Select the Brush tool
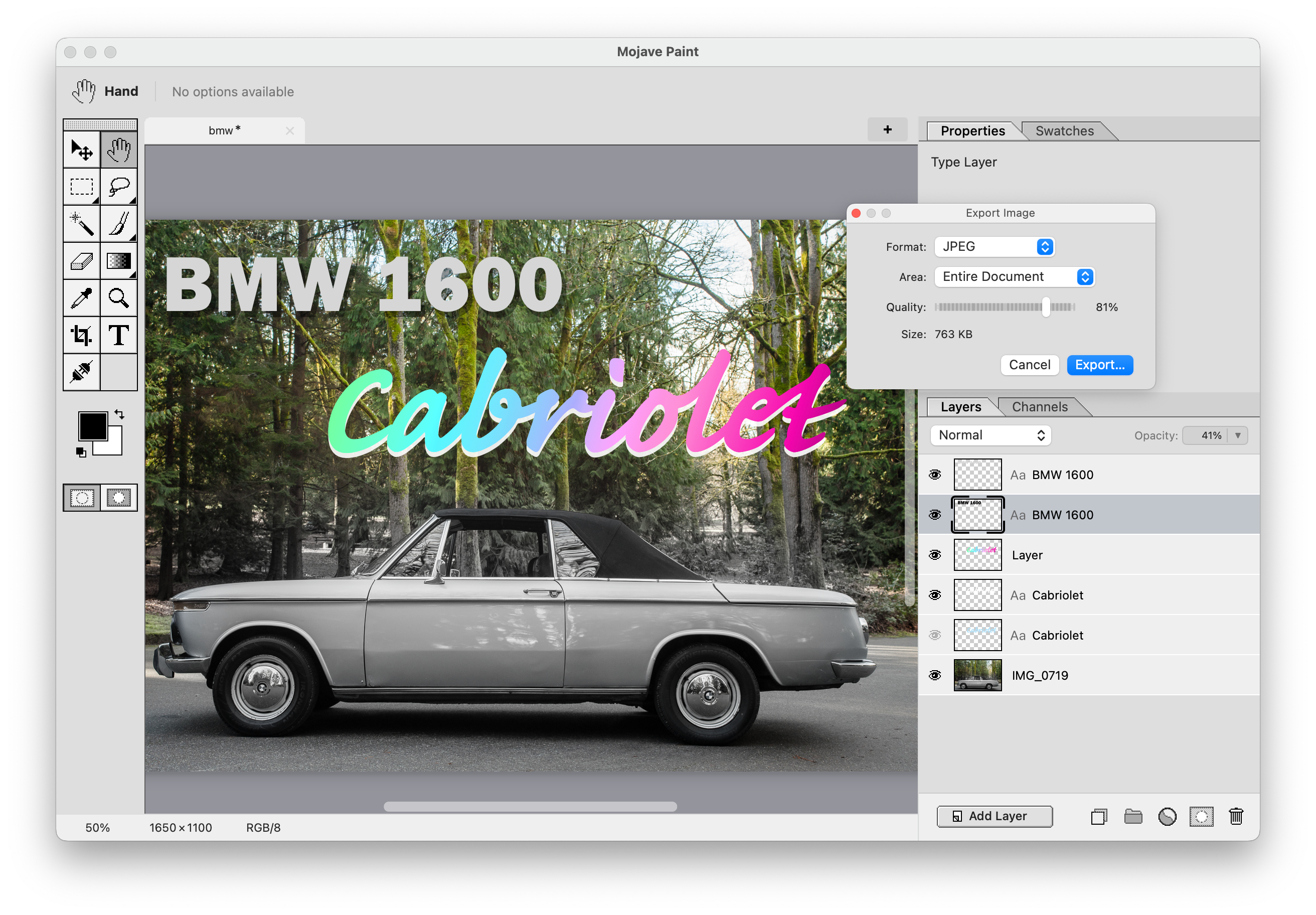Viewport: 1316px width, 915px height. click(119, 224)
